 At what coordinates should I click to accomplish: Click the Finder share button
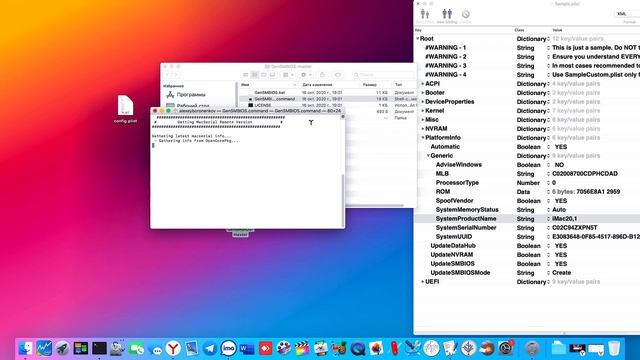pyautogui.click(x=322, y=75)
